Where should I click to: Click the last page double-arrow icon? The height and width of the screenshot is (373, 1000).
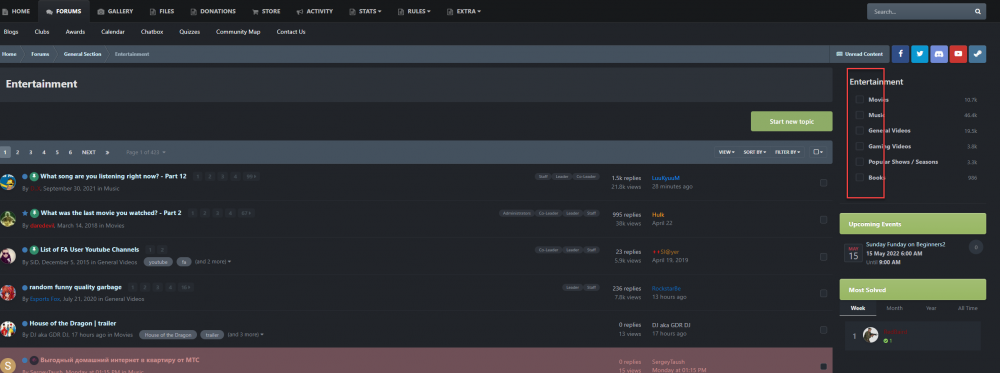pos(107,152)
